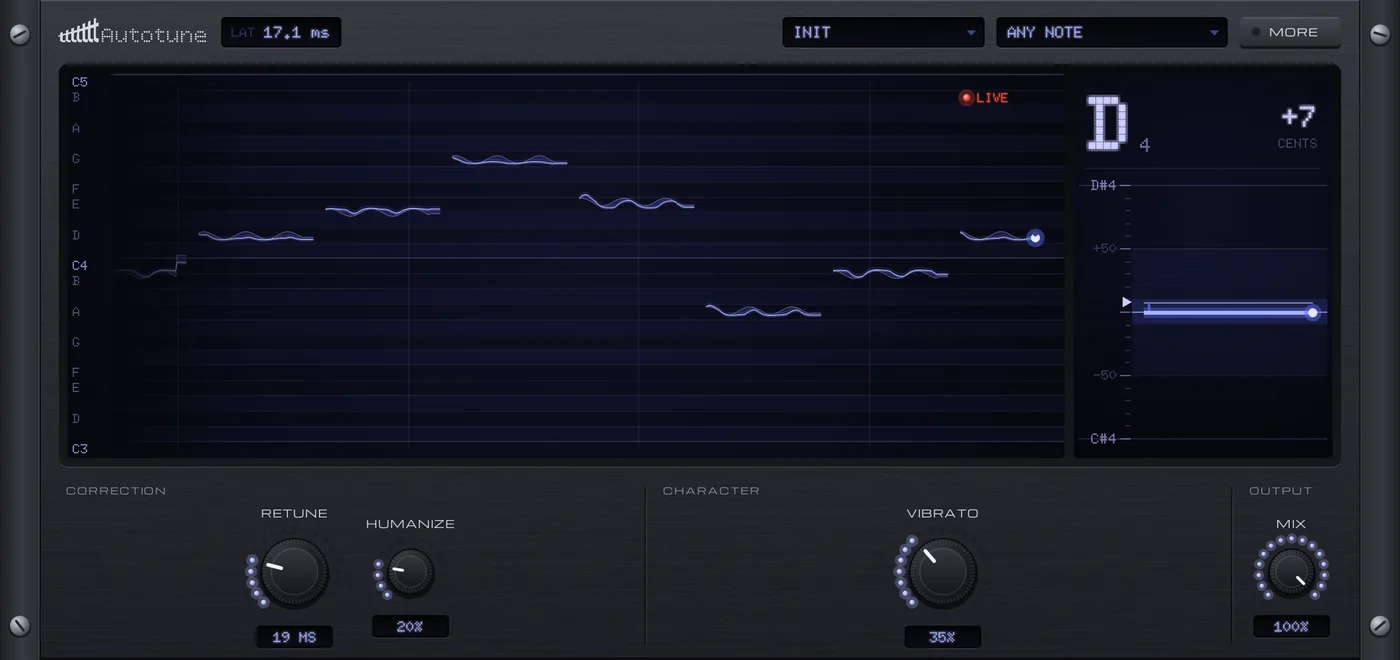Click the VIBRATO knob
1400x660 pixels.
tap(942, 572)
